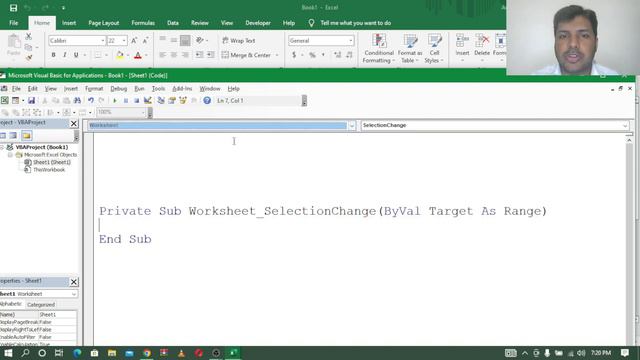640x360 pixels.
Task: Click the Reset stop icon in VBA toolbar
Action: [x=136, y=100]
